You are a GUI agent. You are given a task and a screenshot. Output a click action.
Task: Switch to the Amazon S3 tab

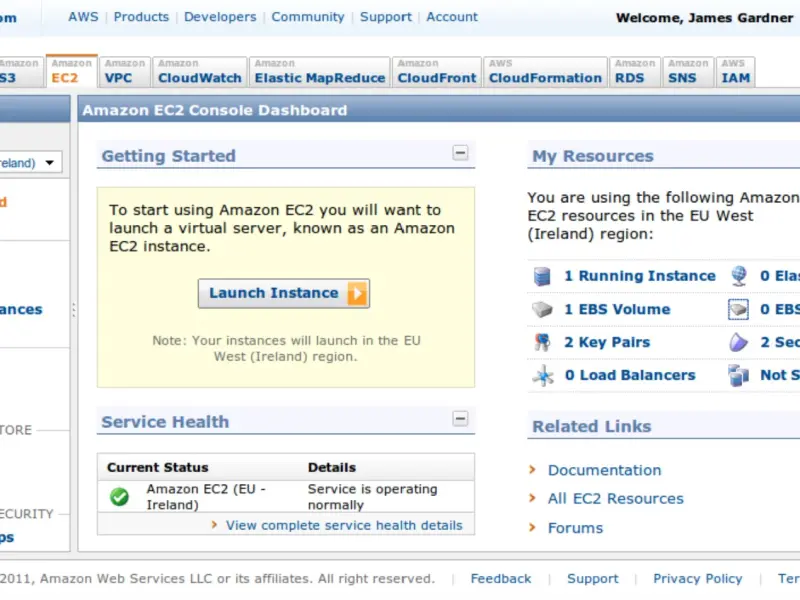click(19, 71)
